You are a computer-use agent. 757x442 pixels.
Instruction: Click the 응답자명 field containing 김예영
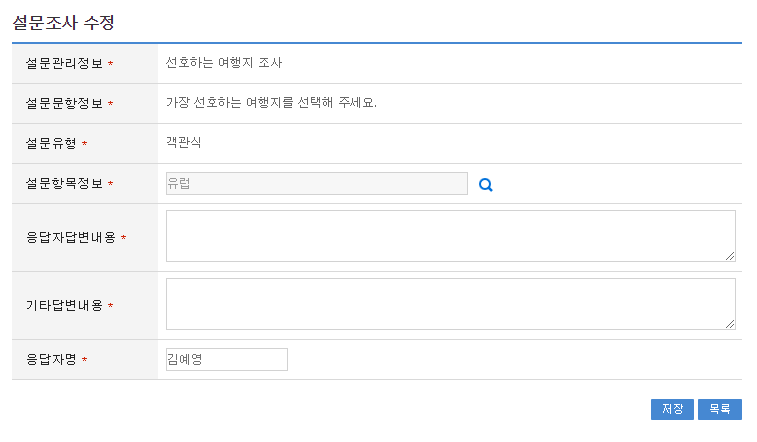(x=226, y=359)
